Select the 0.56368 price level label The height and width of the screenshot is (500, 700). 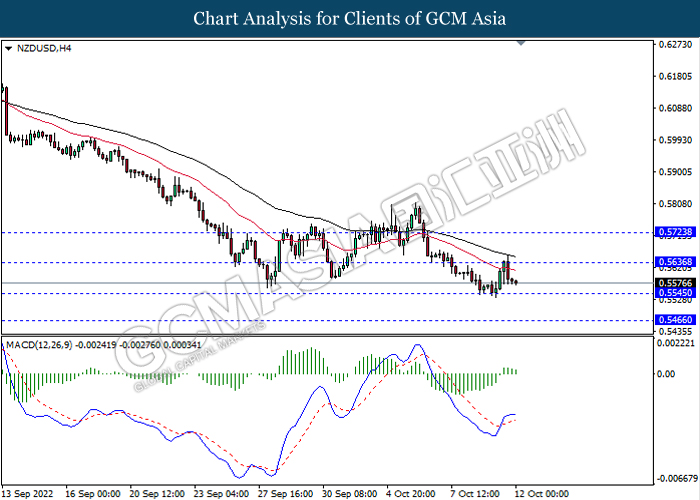click(675, 262)
